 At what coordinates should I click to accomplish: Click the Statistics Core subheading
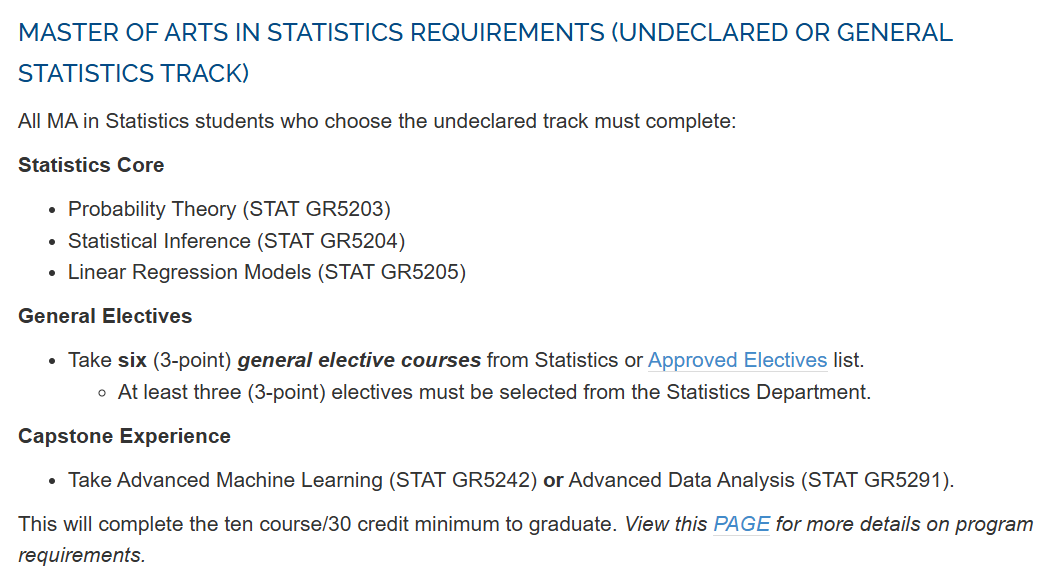point(91,165)
